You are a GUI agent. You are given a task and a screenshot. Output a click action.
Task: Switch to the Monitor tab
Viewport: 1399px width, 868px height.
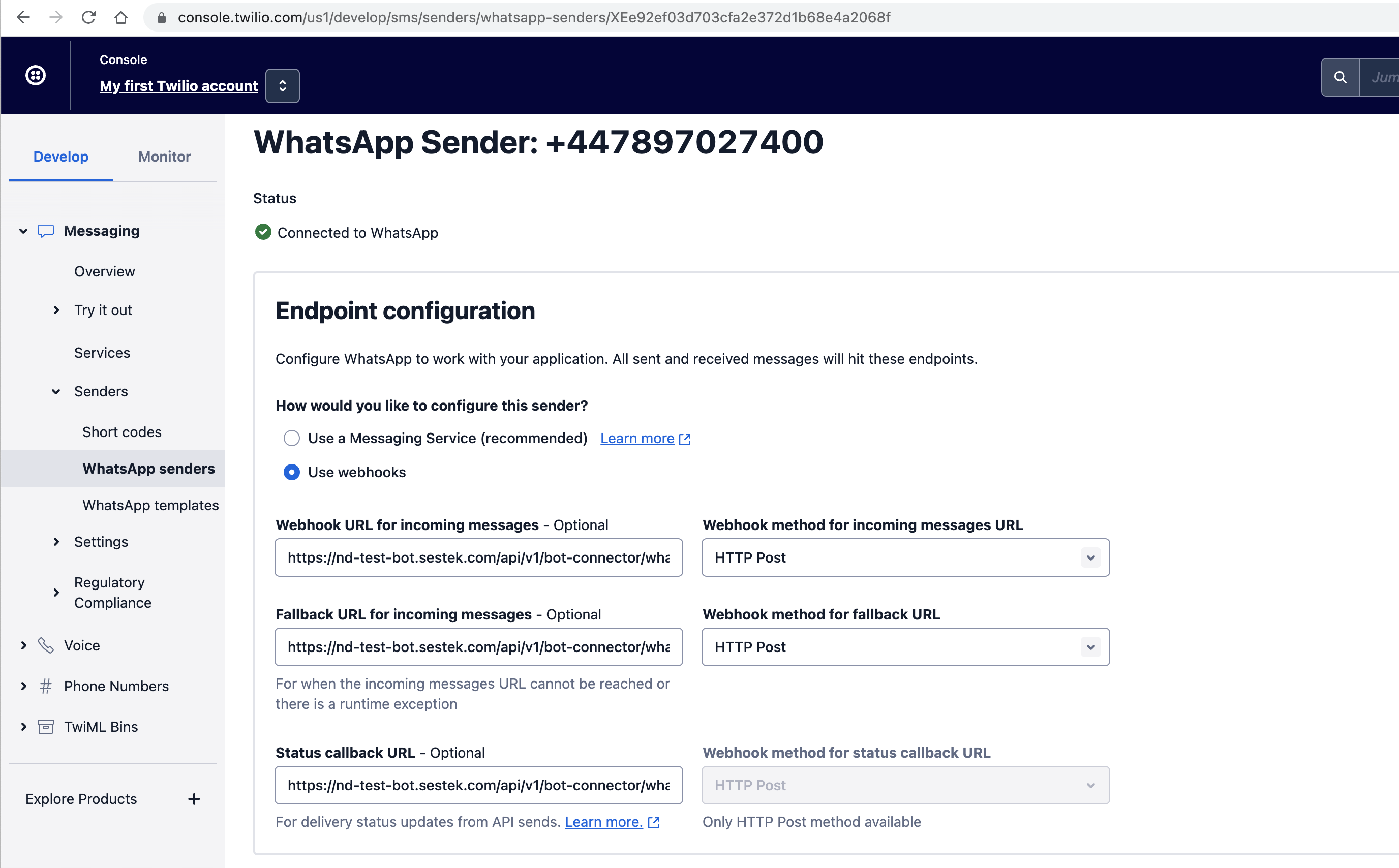tap(164, 157)
